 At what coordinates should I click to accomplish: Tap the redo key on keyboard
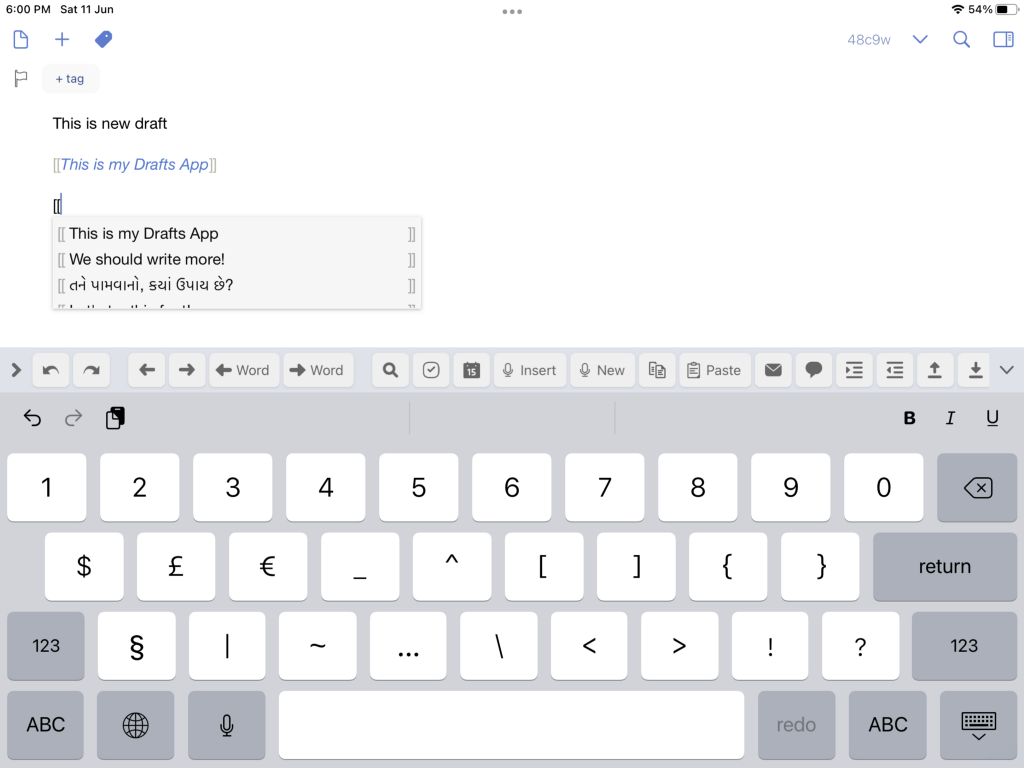pyautogui.click(x=796, y=725)
